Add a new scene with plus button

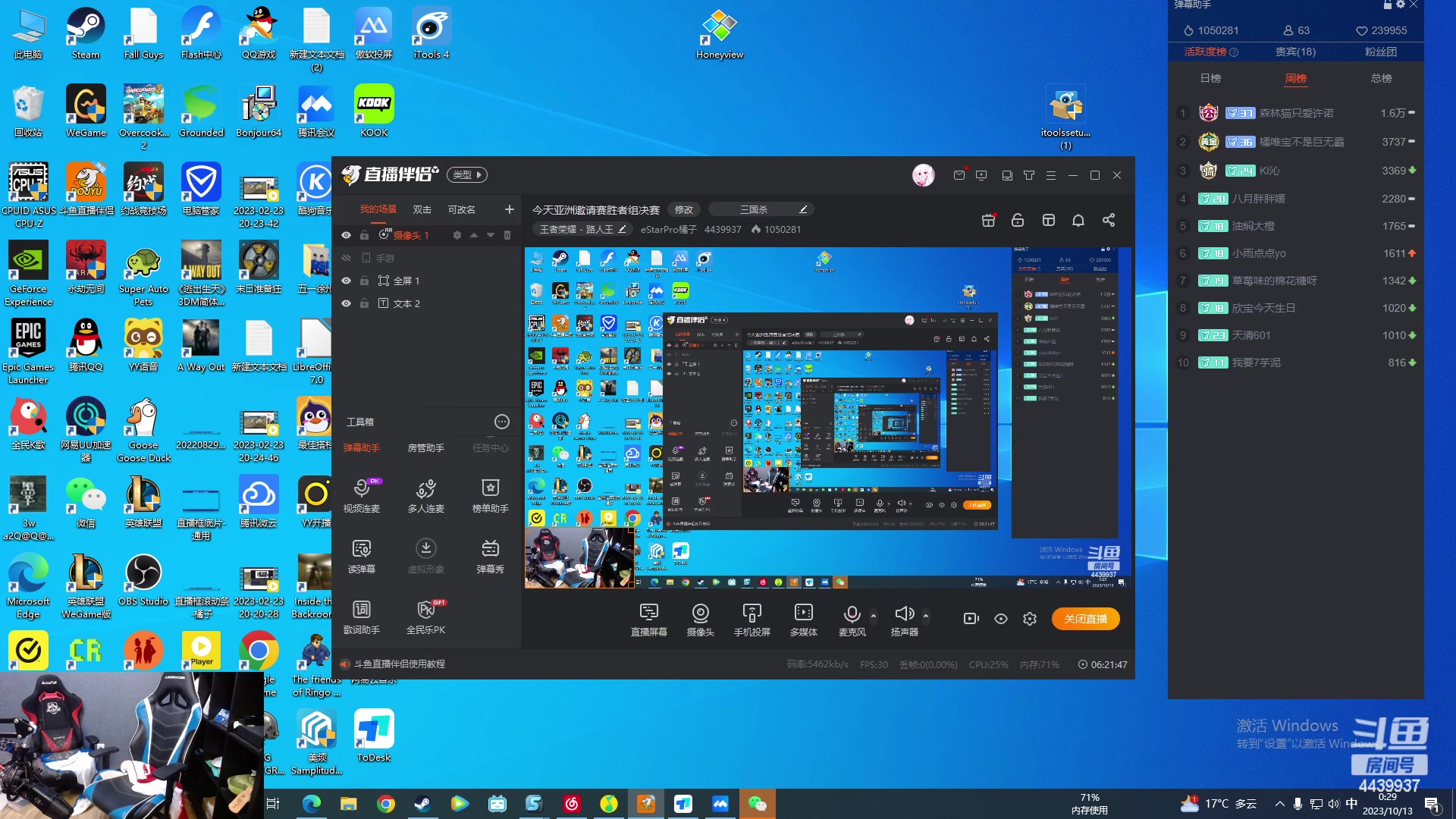coord(510,209)
